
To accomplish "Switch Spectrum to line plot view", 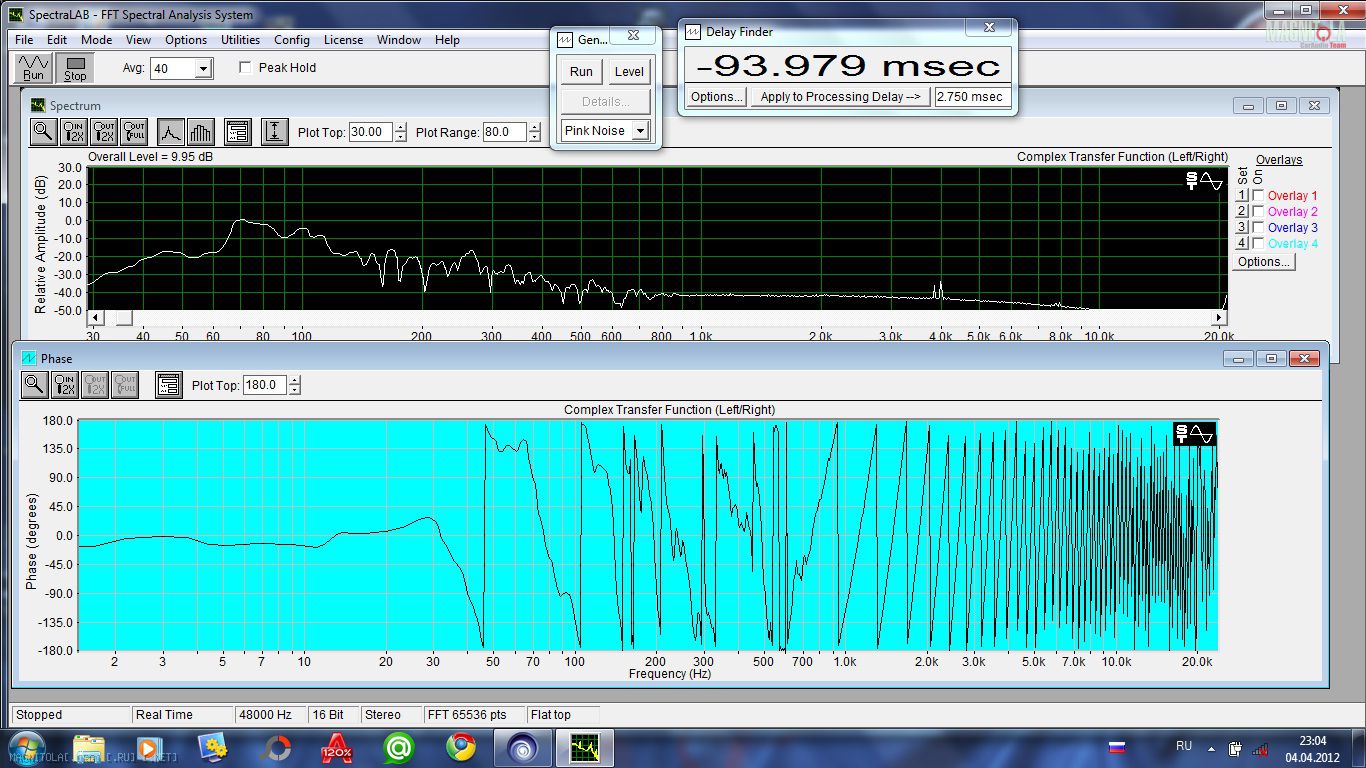I will 171,131.
